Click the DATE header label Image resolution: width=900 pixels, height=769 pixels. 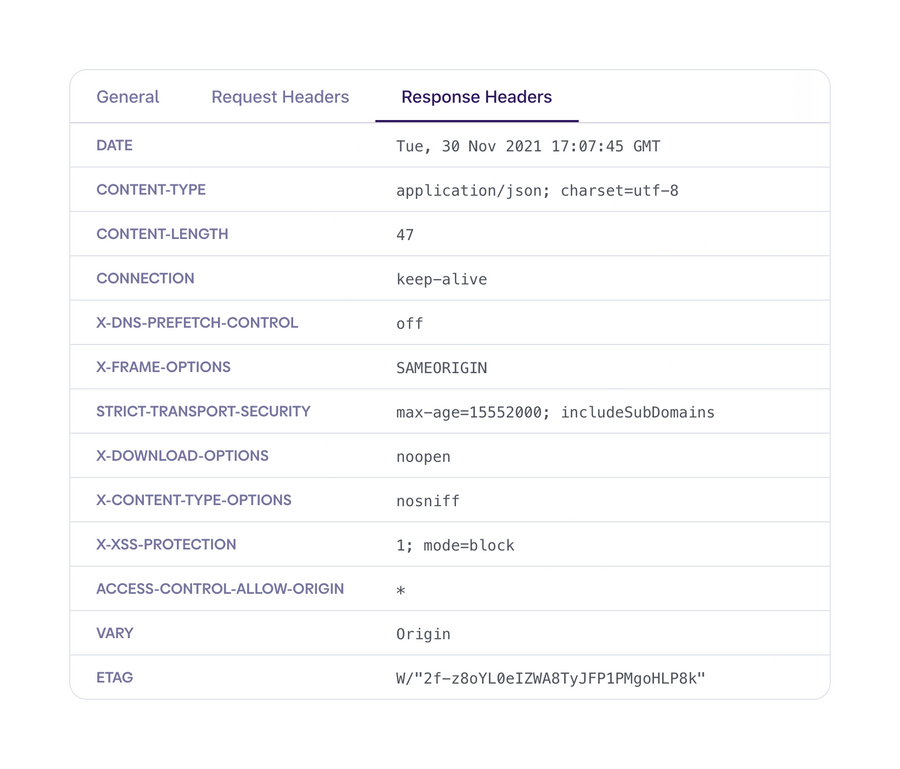point(113,146)
